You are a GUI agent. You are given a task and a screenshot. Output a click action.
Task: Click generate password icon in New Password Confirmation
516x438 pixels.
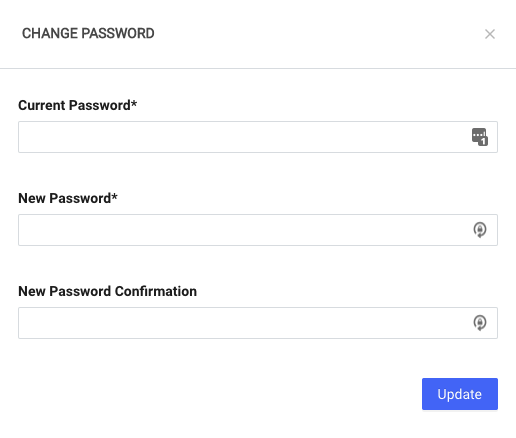[480, 323]
